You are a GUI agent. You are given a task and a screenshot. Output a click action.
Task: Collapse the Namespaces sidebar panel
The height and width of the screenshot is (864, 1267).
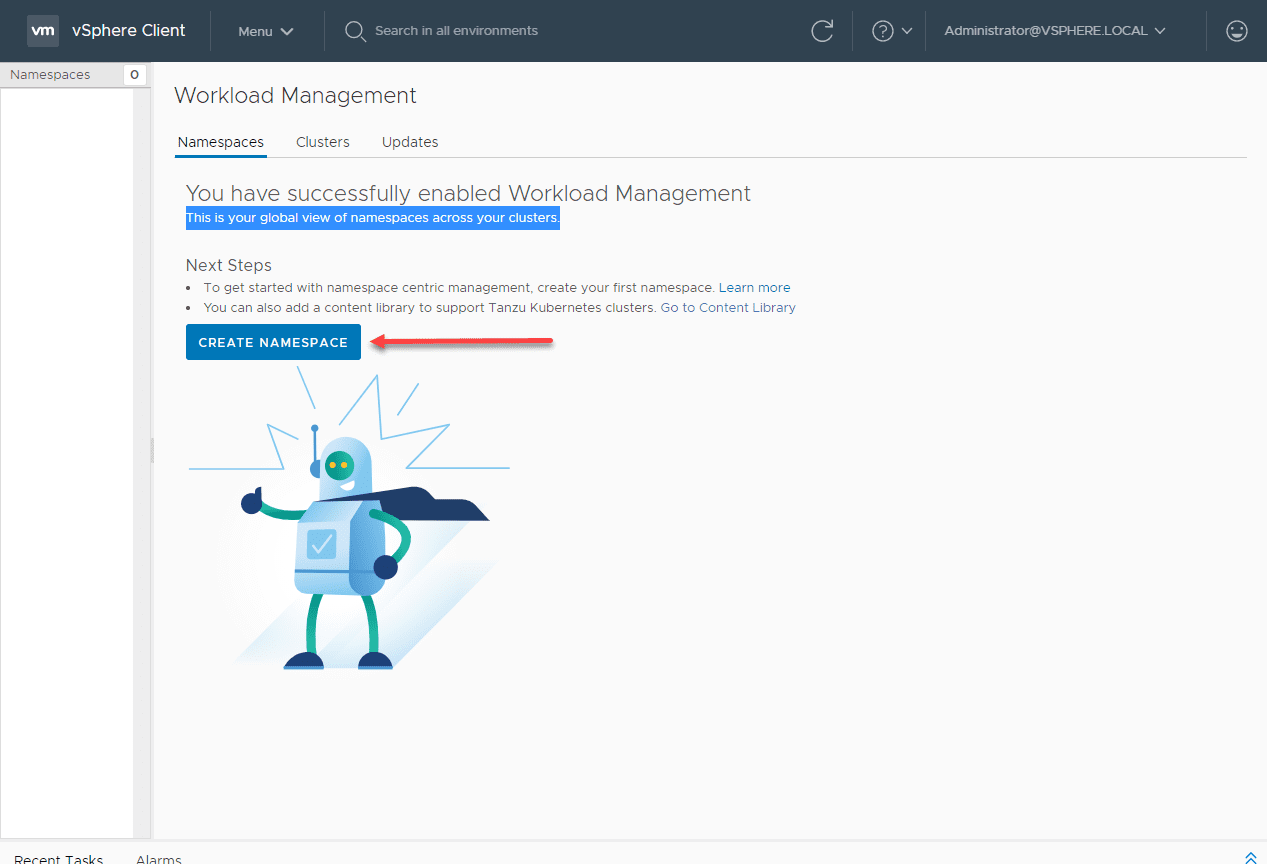click(151, 450)
